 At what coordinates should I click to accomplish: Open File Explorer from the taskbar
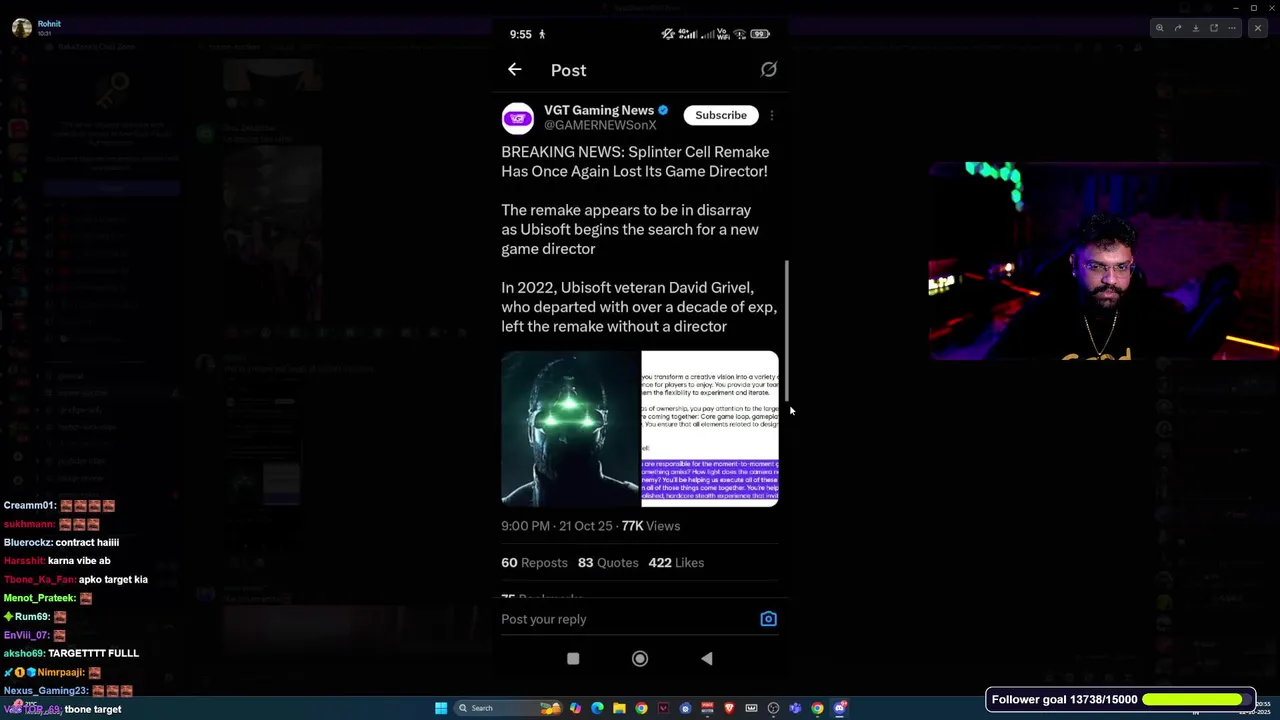pyautogui.click(x=619, y=708)
